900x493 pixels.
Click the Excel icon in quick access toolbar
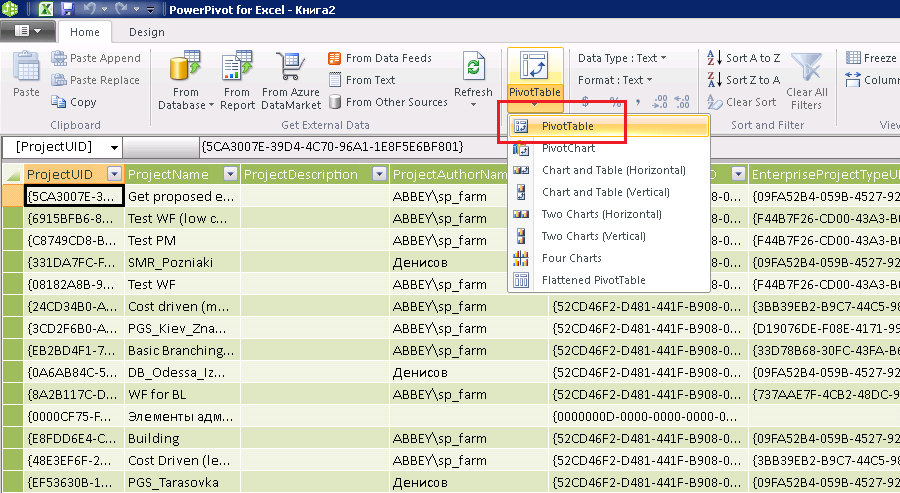click(45, 9)
